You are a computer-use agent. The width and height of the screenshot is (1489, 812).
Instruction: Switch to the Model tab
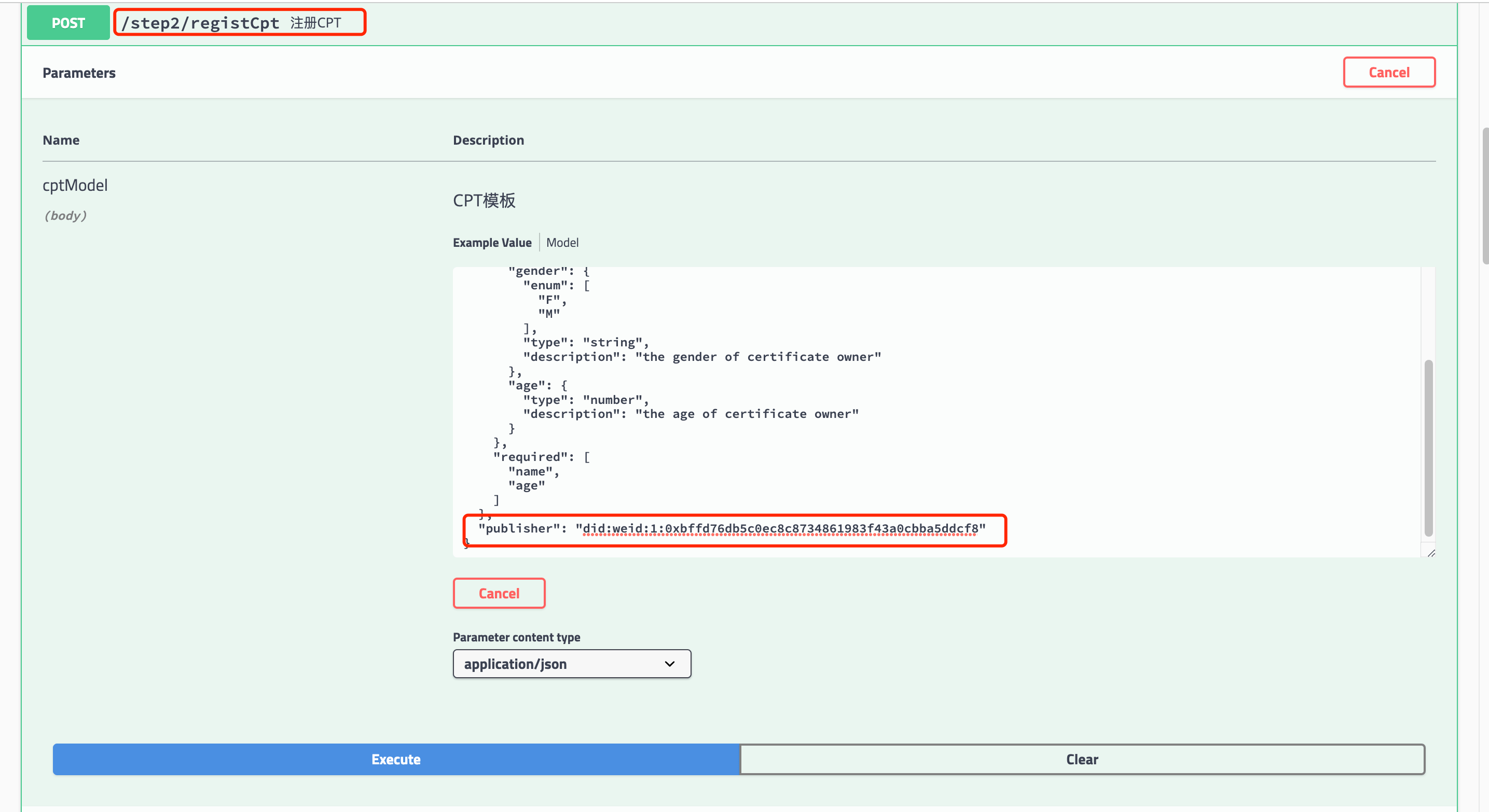point(562,243)
